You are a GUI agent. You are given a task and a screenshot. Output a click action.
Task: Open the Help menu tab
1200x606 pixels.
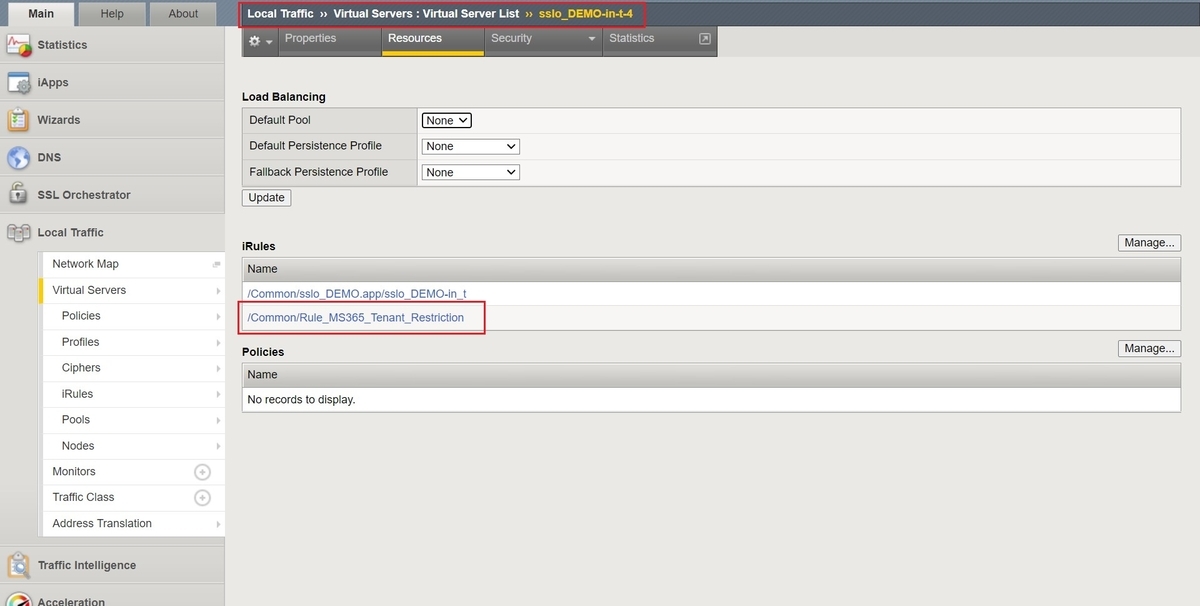tap(111, 13)
